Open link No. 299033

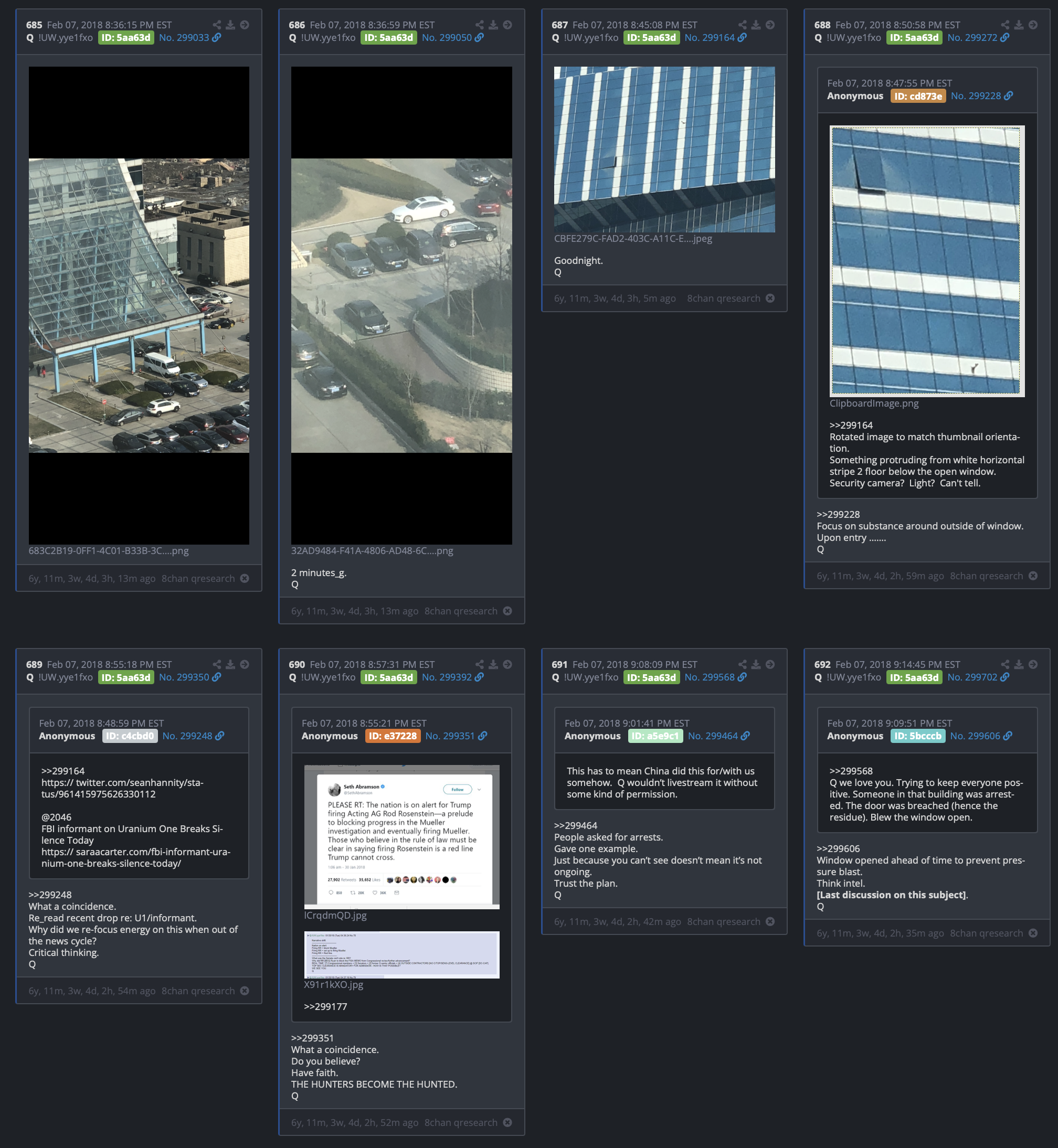pyautogui.click(x=190, y=37)
